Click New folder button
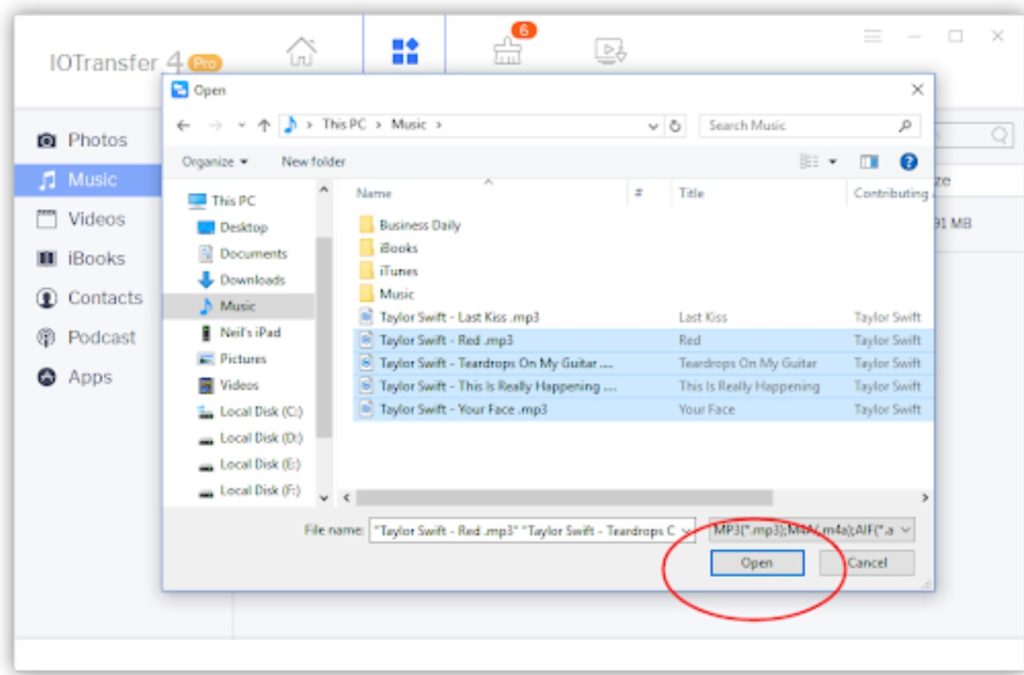1024x675 pixels. 313,161
